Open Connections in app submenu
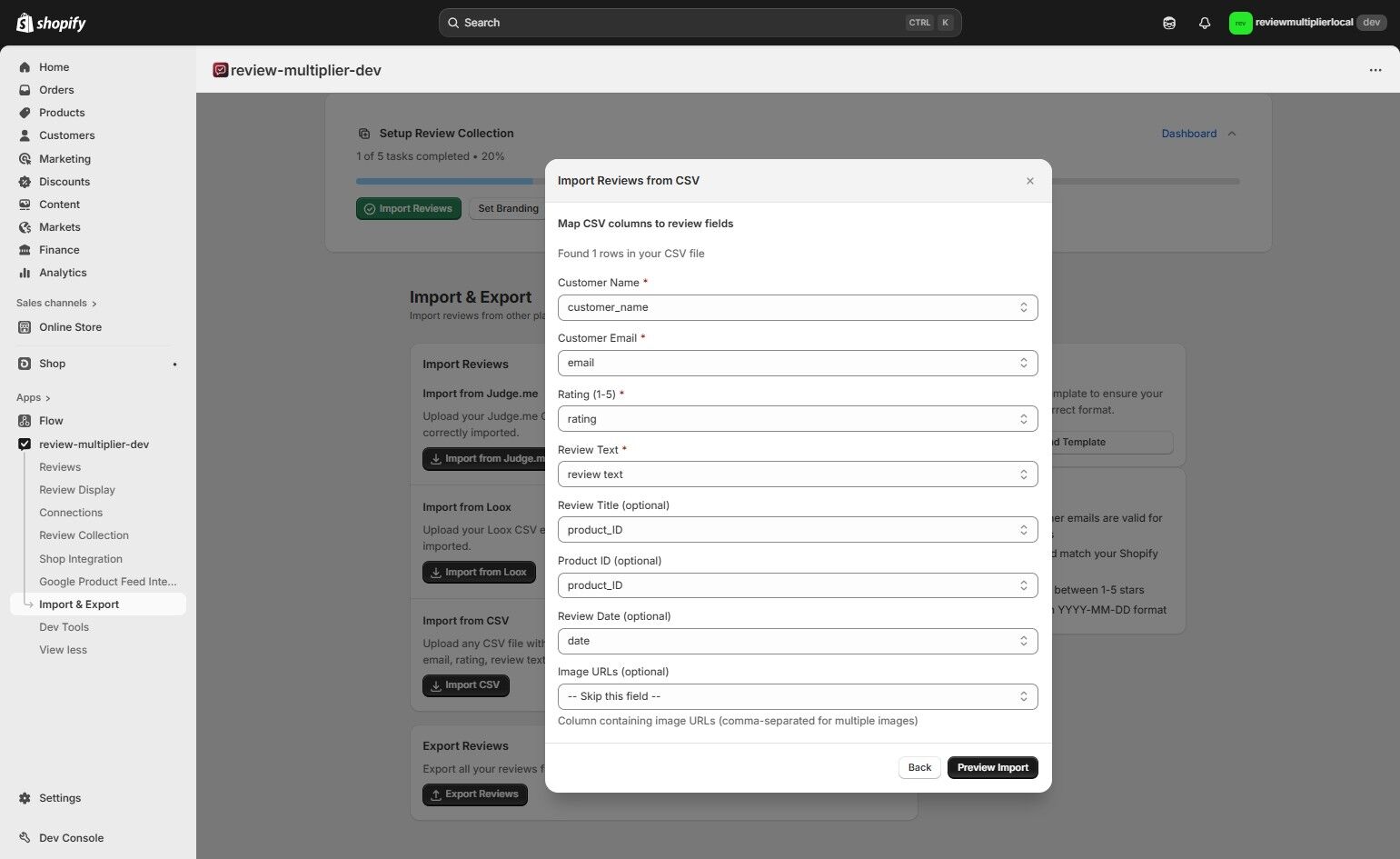Image resolution: width=1400 pixels, height=859 pixels. tap(71, 513)
